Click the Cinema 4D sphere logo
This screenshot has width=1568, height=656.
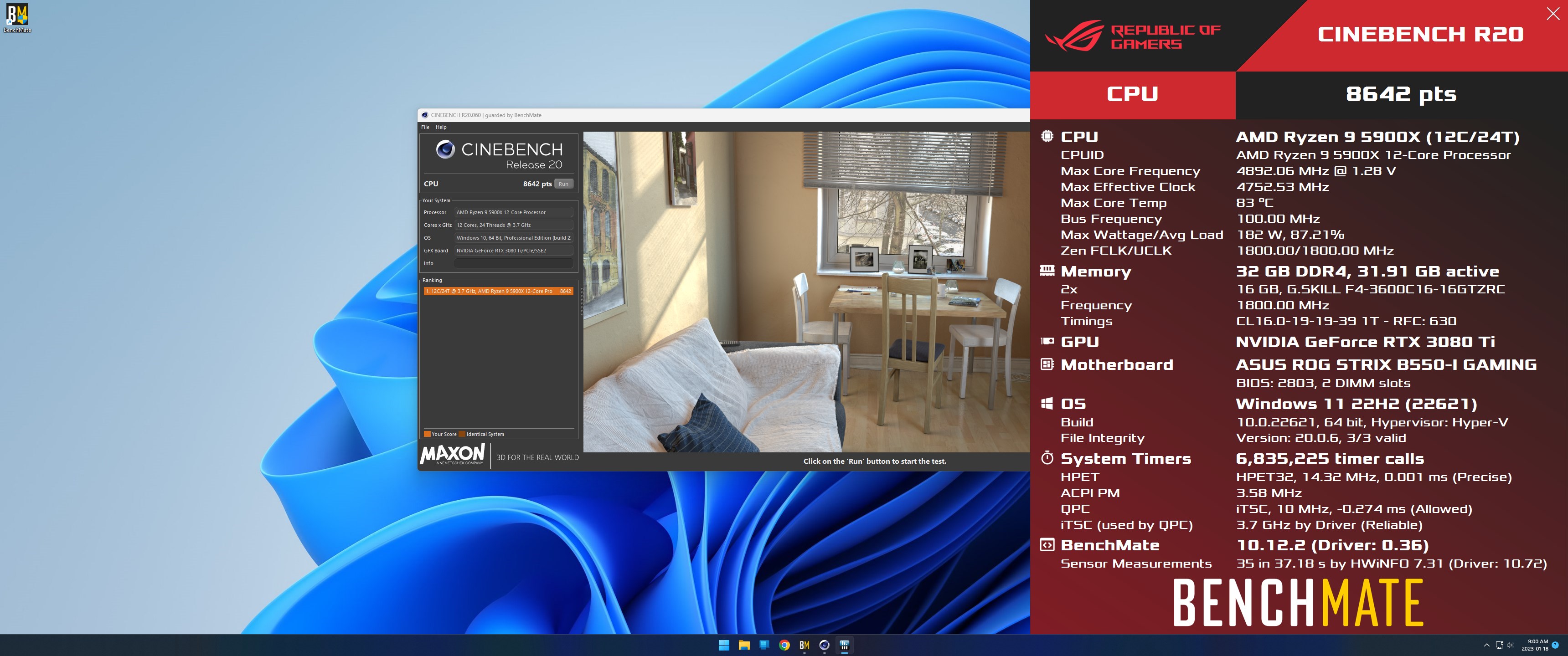pos(446,149)
